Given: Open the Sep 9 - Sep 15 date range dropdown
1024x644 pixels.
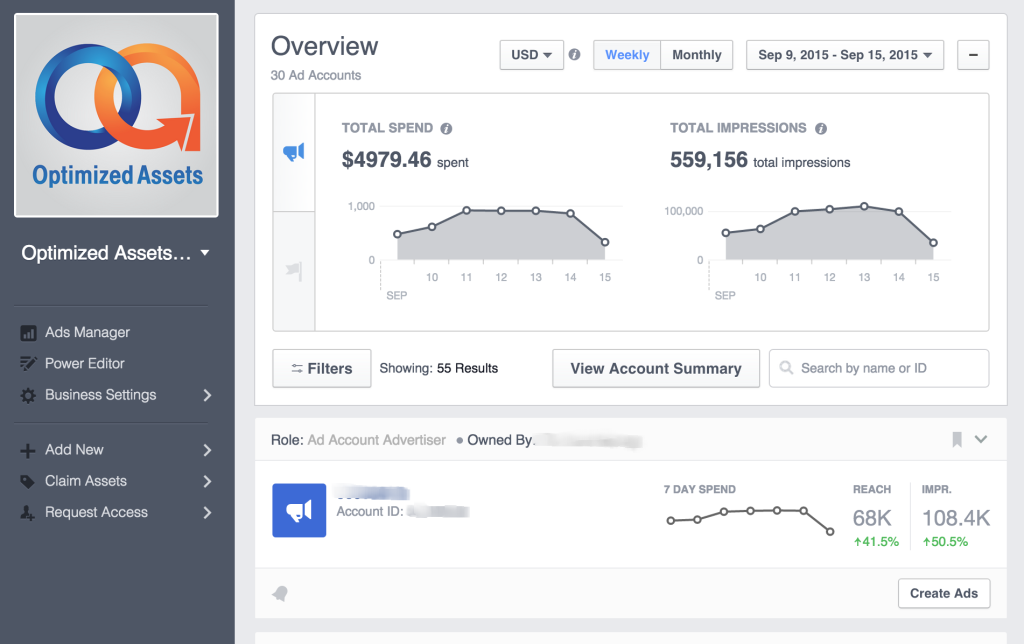Looking at the screenshot, I should [x=845, y=55].
